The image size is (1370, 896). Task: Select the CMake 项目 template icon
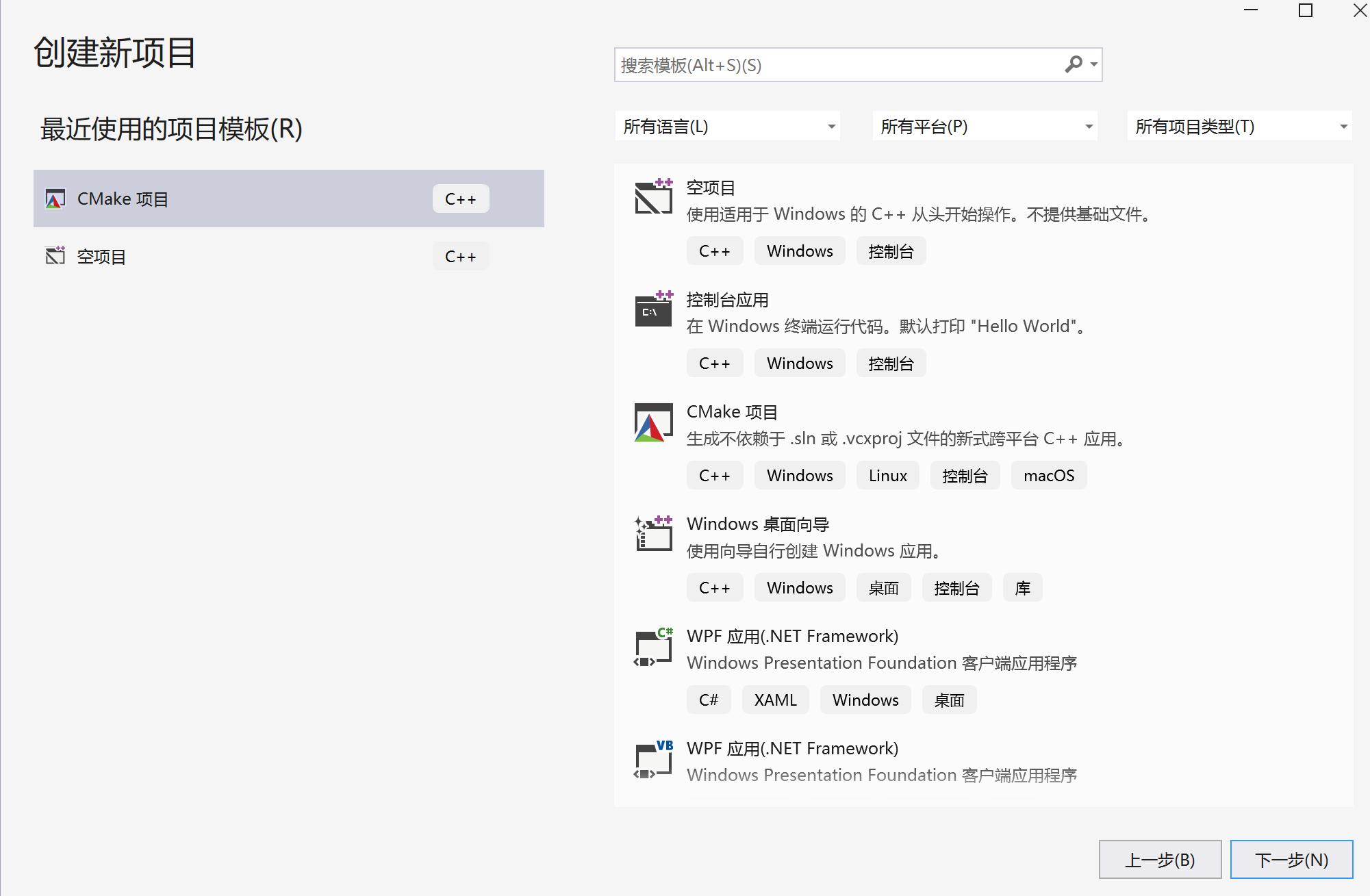click(x=652, y=422)
